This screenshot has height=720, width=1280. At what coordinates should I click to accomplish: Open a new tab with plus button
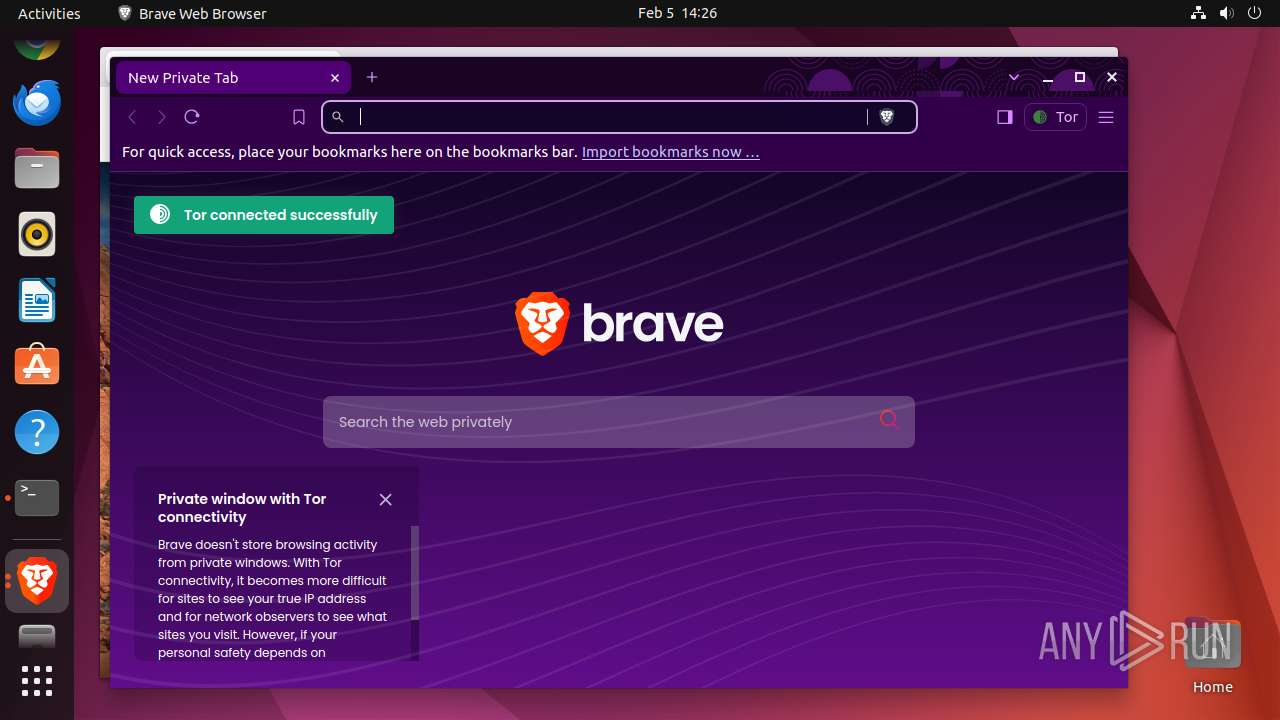pos(372,77)
